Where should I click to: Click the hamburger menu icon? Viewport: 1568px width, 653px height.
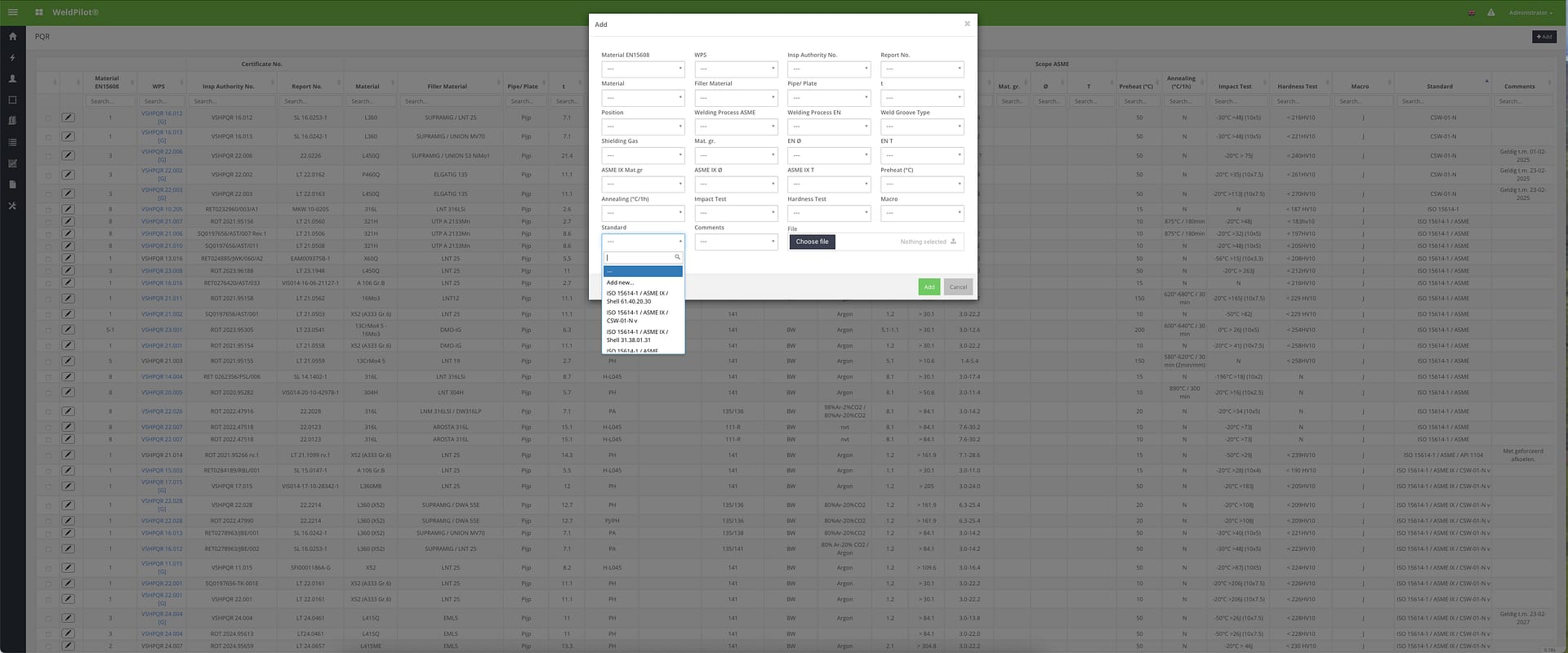pos(12,12)
